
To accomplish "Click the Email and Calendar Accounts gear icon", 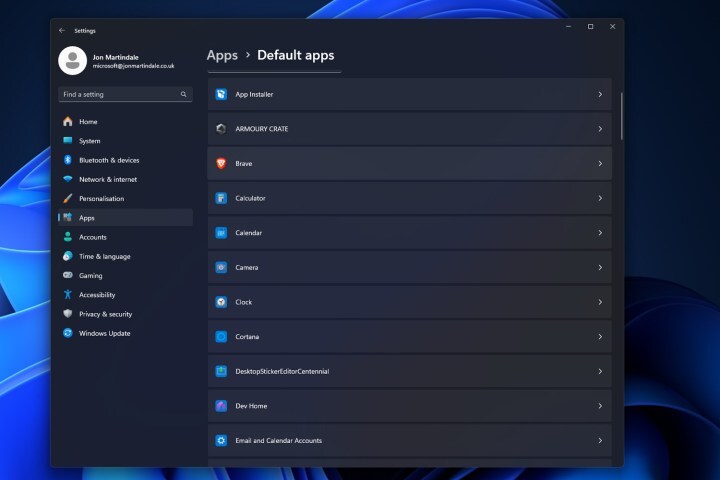I will pyautogui.click(x=221, y=440).
